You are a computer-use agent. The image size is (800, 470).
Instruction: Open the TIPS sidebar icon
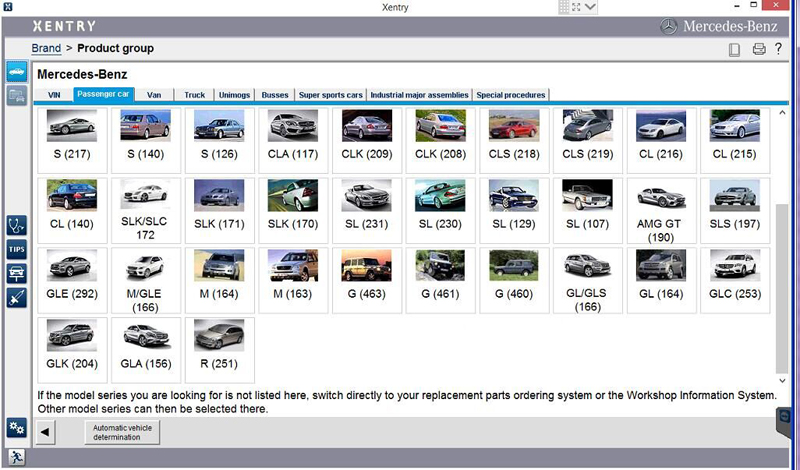pyautogui.click(x=16, y=250)
